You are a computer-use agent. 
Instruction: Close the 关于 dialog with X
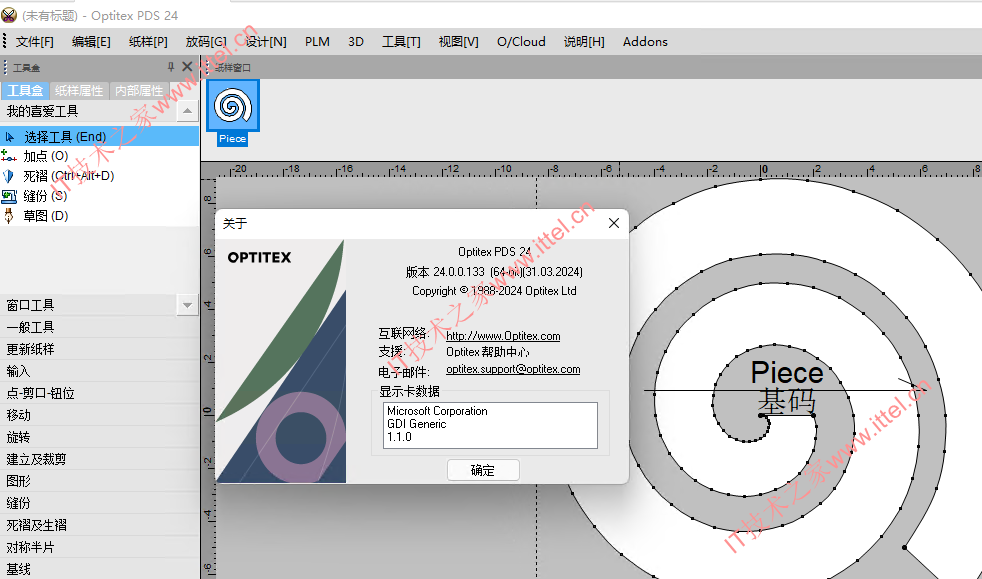614,223
